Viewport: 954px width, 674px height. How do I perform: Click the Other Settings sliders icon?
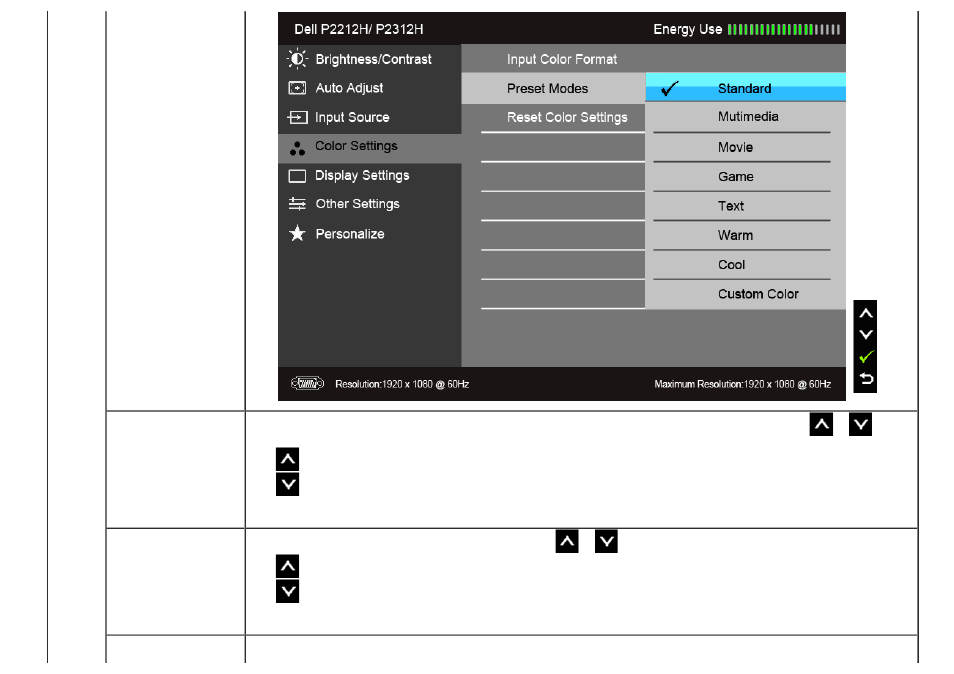point(297,204)
